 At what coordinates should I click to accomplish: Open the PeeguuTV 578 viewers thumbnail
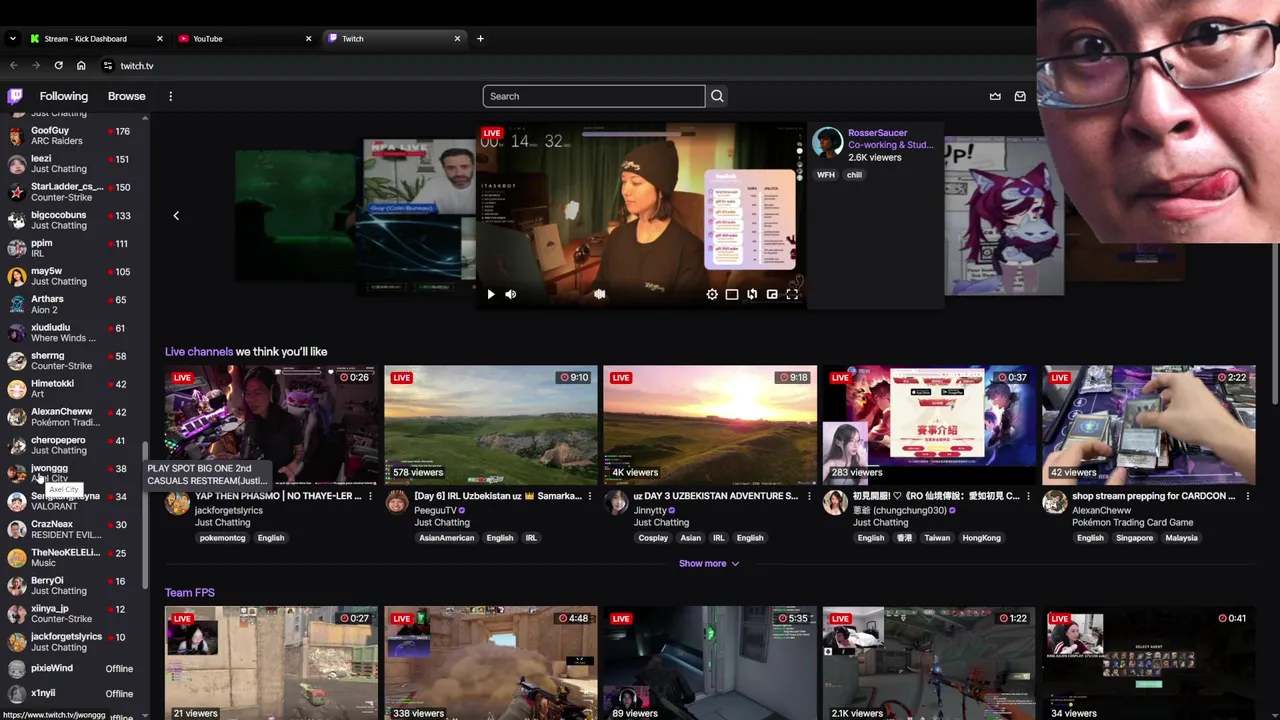[x=491, y=425]
